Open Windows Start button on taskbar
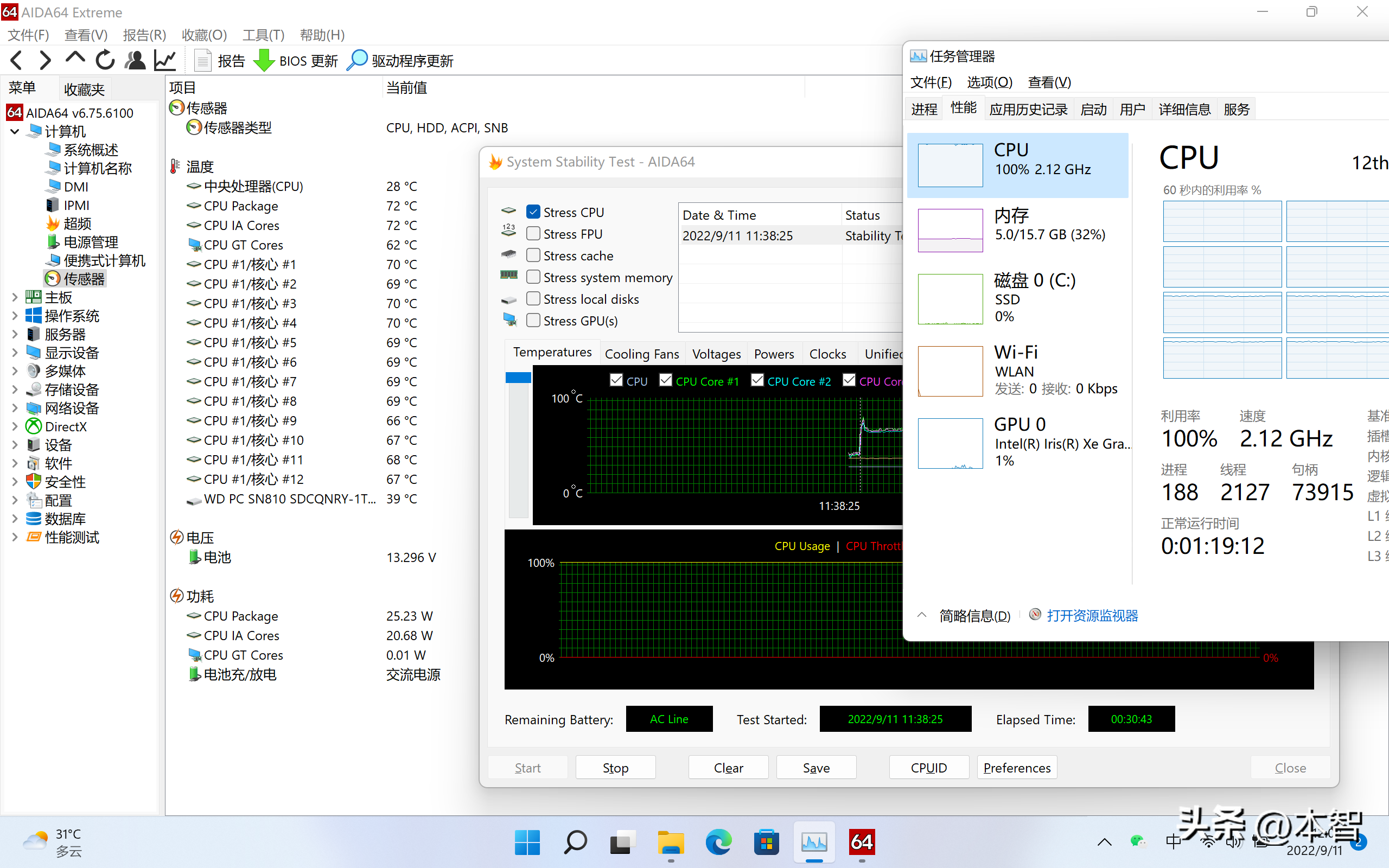The width and height of the screenshot is (1389, 868). [527, 842]
